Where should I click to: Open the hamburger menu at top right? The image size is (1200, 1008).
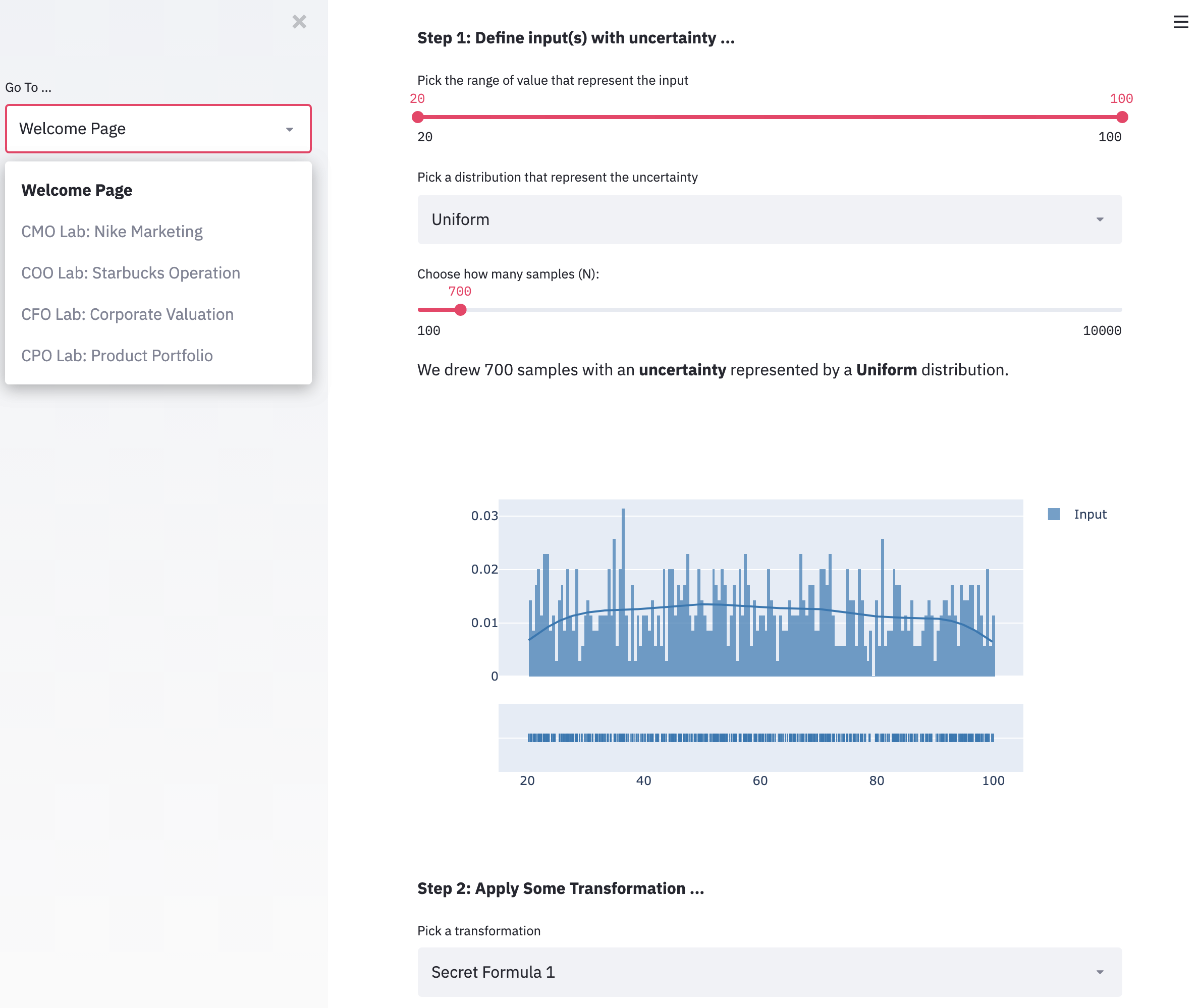(x=1180, y=22)
